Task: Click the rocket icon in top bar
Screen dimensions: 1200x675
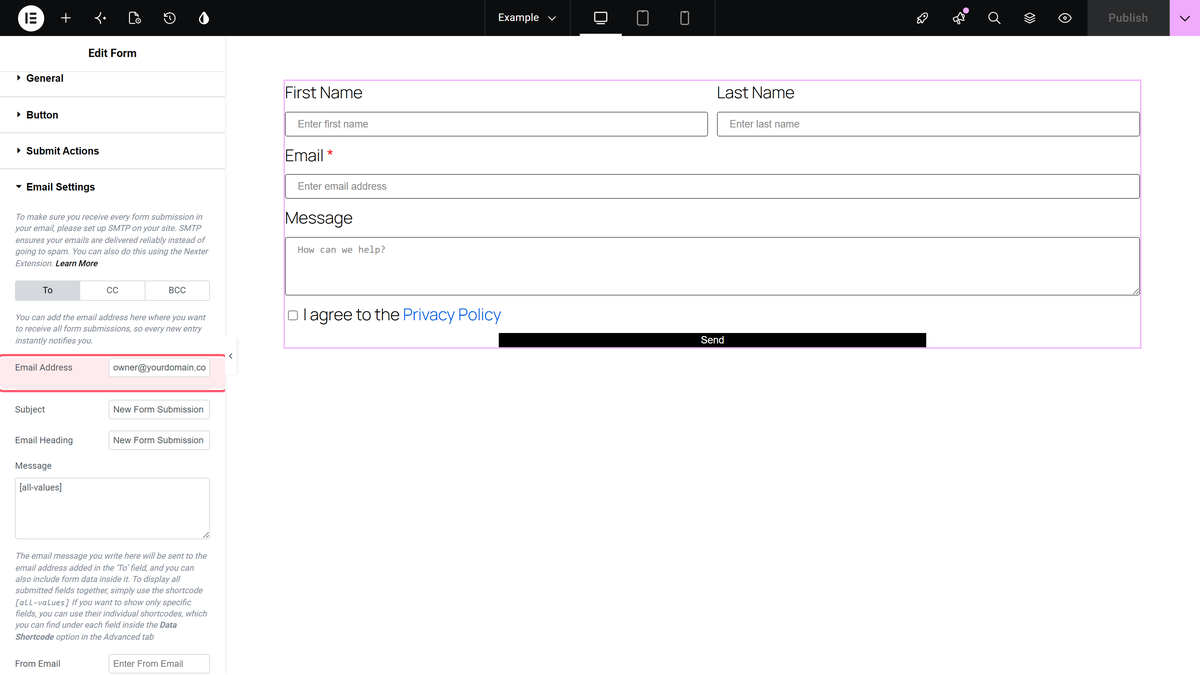Action: [x=923, y=18]
